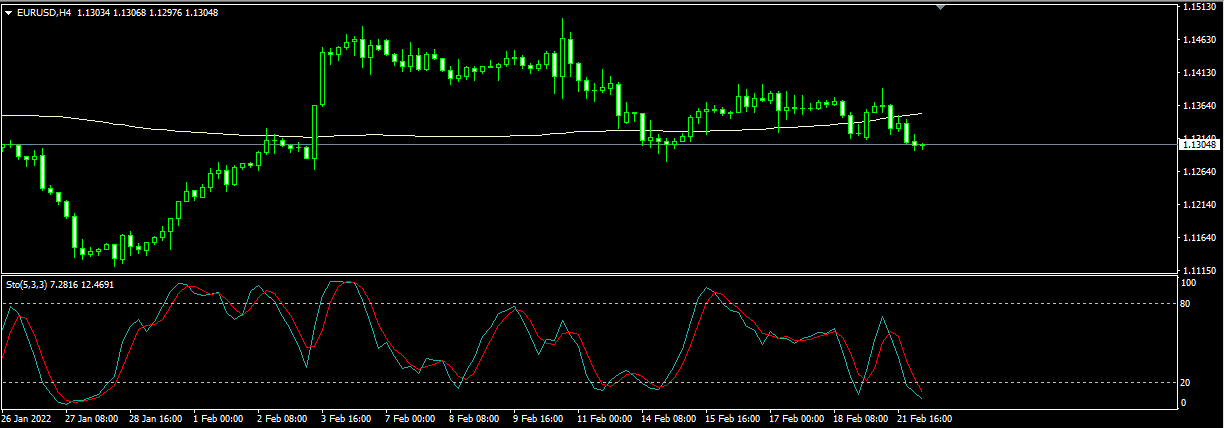The width and height of the screenshot is (1224, 428).
Task: Click the 1.15130 price scale label
Action: pyautogui.click(x=1198, y=7)
